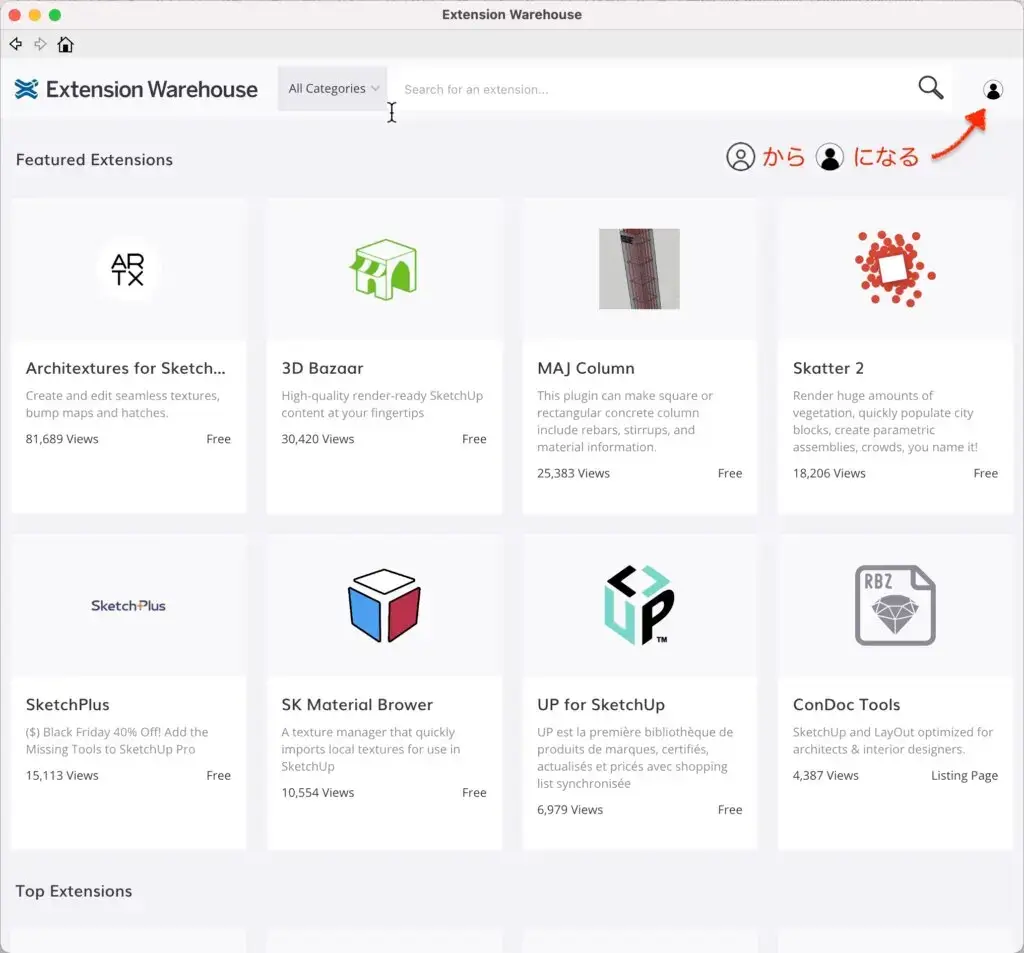This screenshot has height=953, width=1024.
Task: Open the Skatter 2 extension title
Action: [828, 368]
